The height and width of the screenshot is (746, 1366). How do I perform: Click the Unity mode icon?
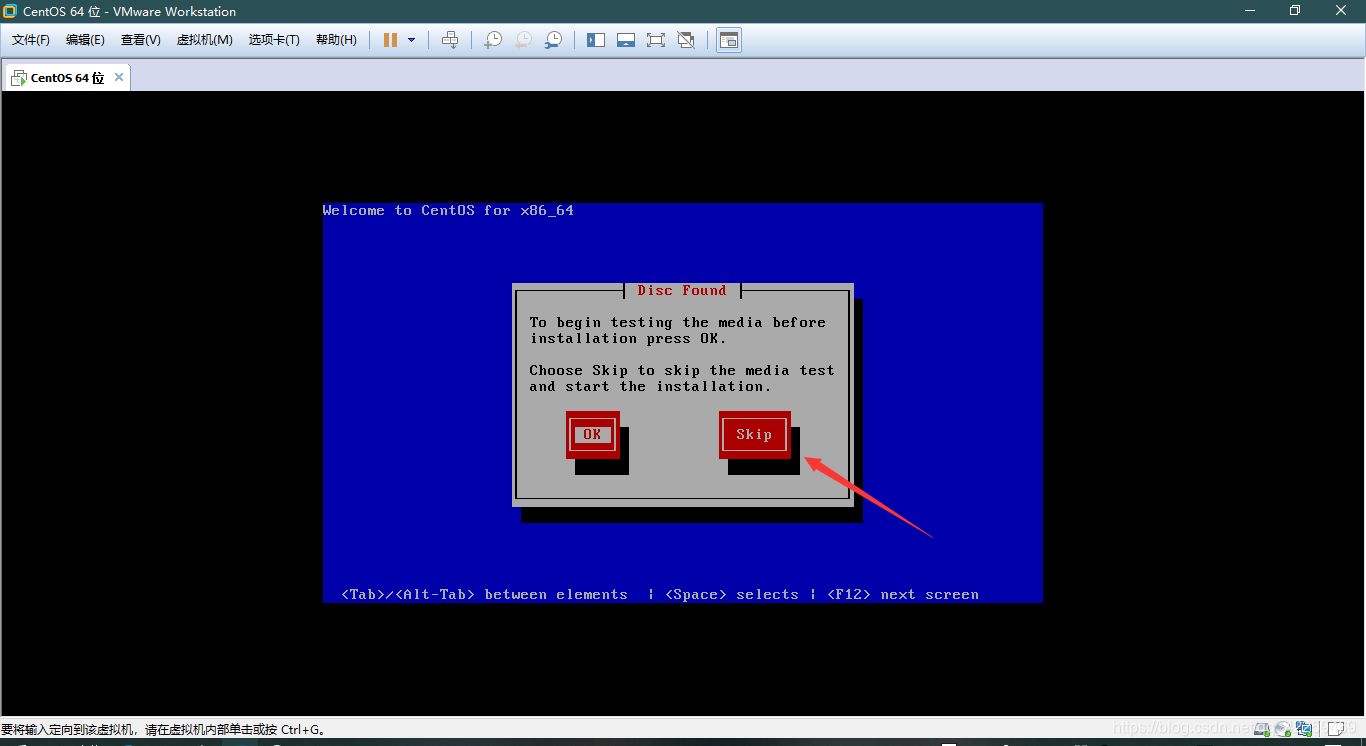click(686, 40)
